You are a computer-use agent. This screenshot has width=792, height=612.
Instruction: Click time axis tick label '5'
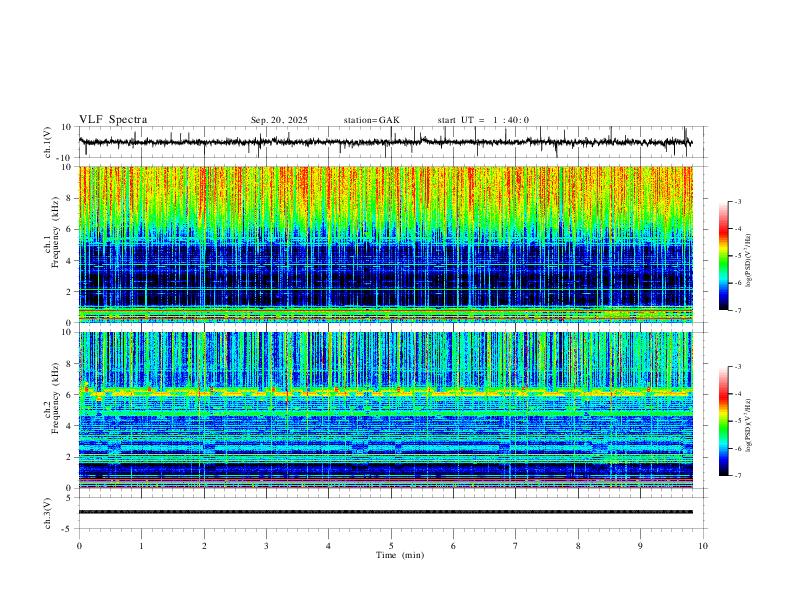(x=391, y=546)
